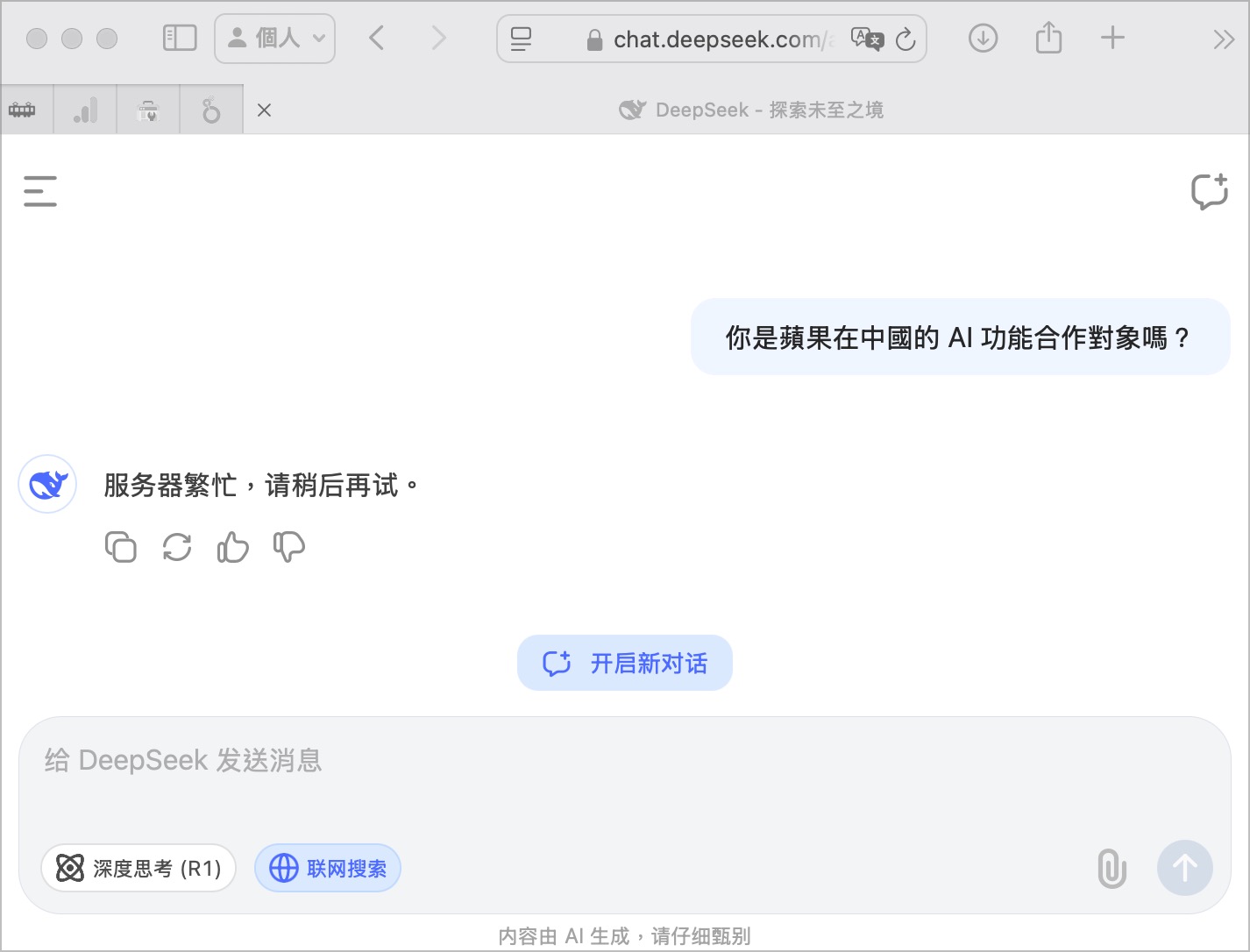The height and width of the screenshot is (952, 1250).
Task: Click the 内容由 AI 生成 disclaimer text
Action: 624,936
